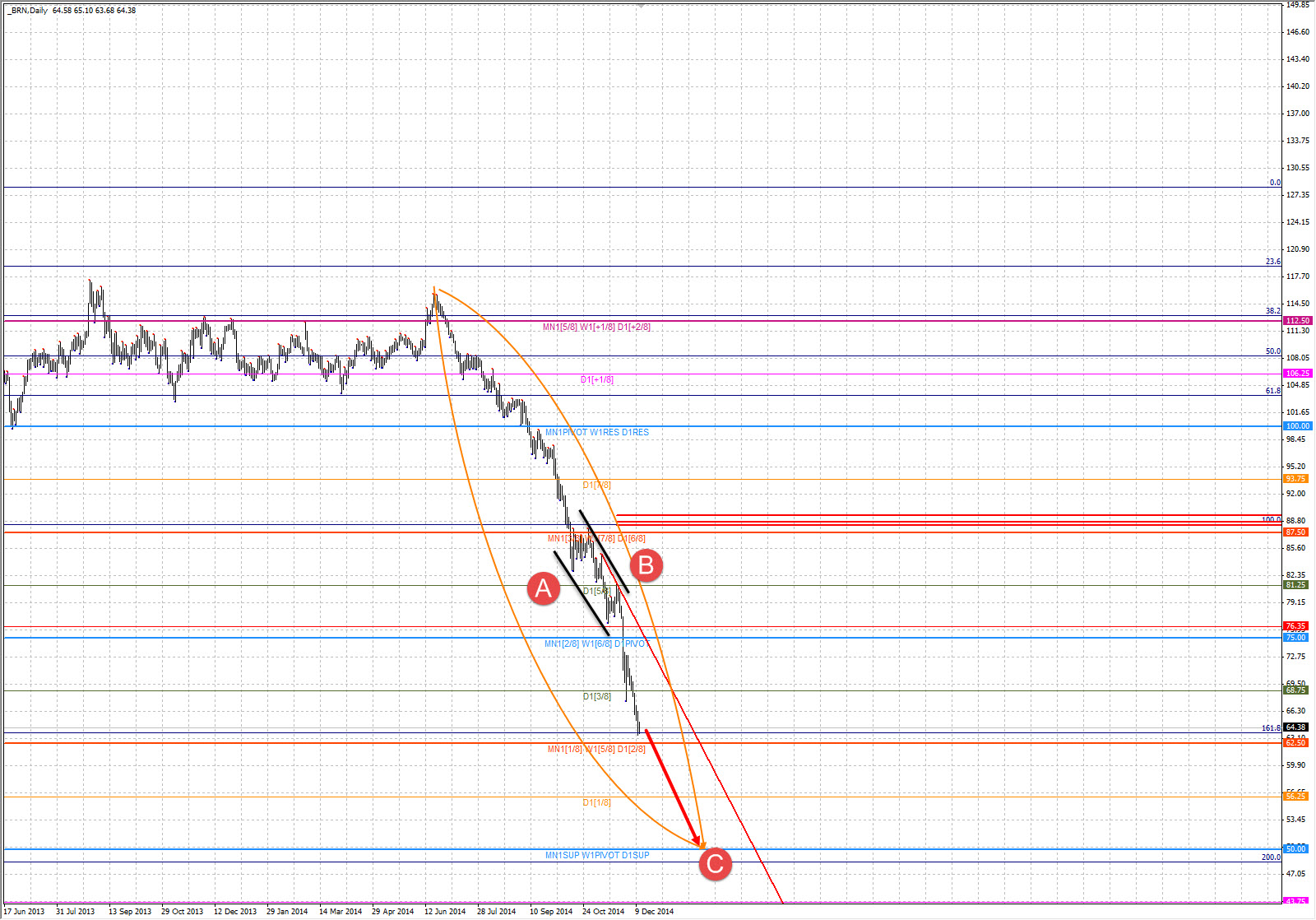This screenshot has width=1316, height=920.
Task: Select the MN1SUP W1PIVOT D1SUP label
Action: (596, 855)
